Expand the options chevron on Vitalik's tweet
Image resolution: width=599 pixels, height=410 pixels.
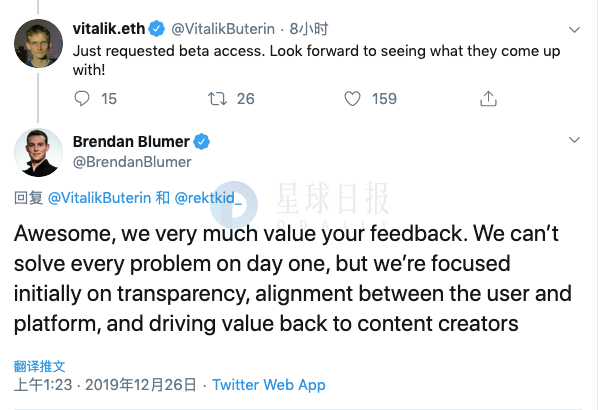click(x=574, y=30)
